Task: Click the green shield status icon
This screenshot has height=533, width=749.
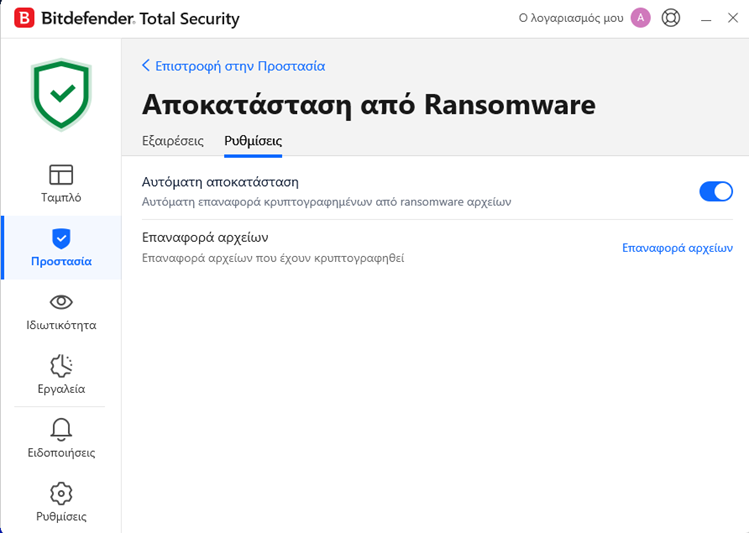Action: [61, 94]
